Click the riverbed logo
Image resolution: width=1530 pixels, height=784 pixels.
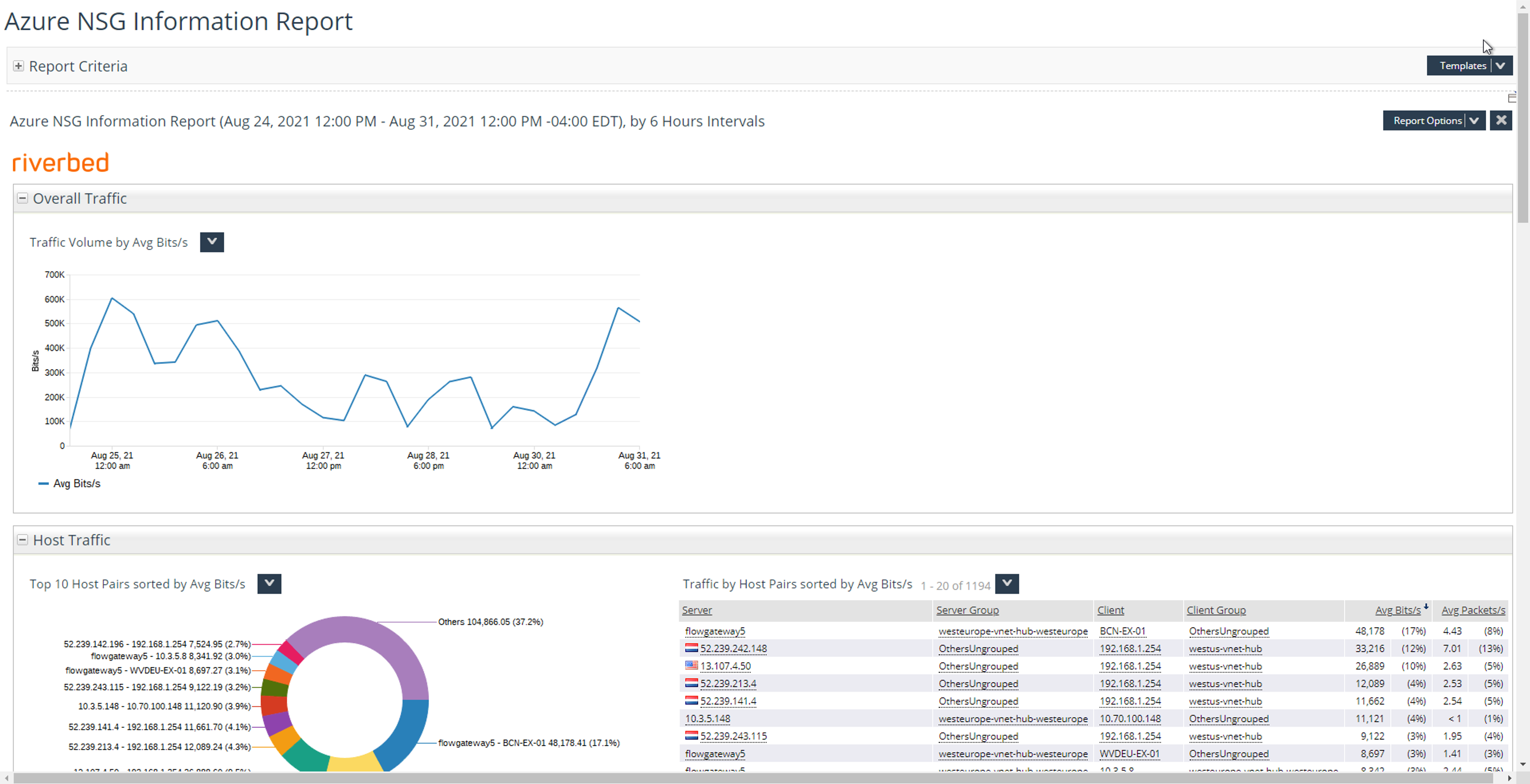61,162
